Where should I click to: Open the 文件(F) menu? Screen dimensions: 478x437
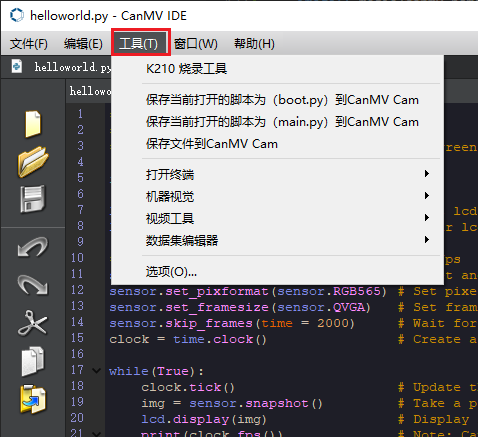(29, 43)
